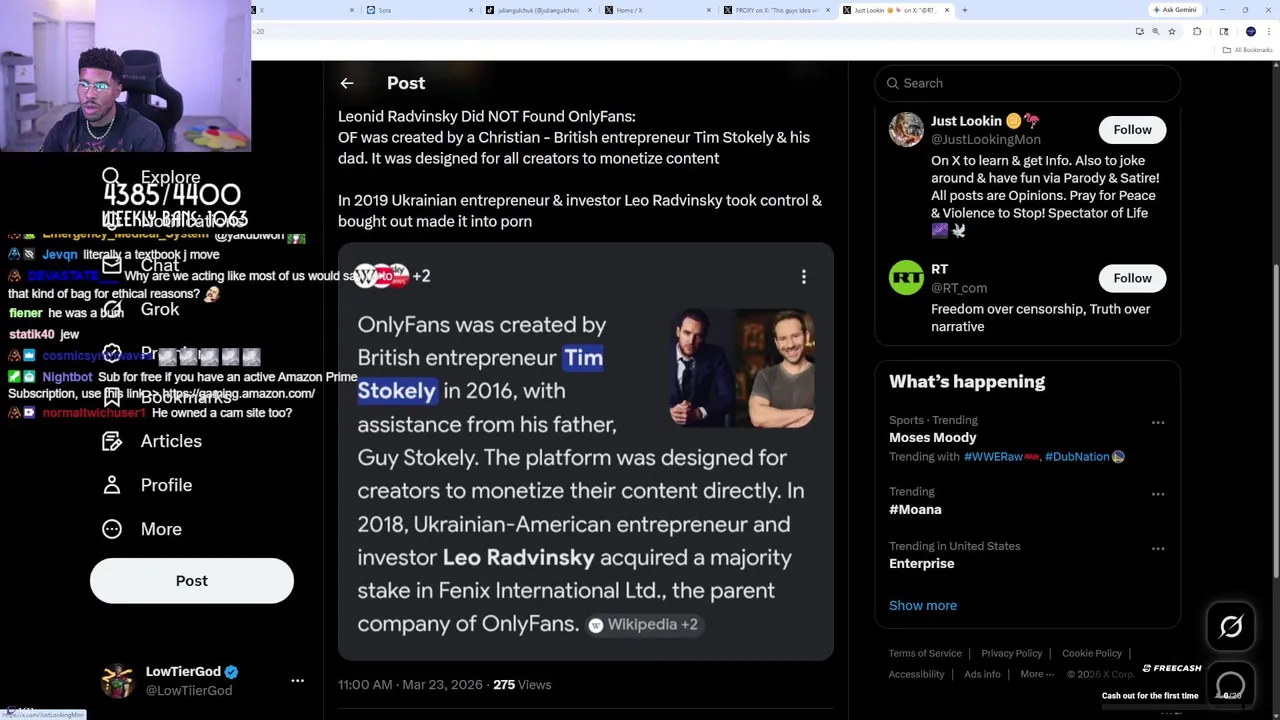Open Explore from the sidebar magnifier icon
This screenshot has width=1280, height=720.
coord(111,177)
